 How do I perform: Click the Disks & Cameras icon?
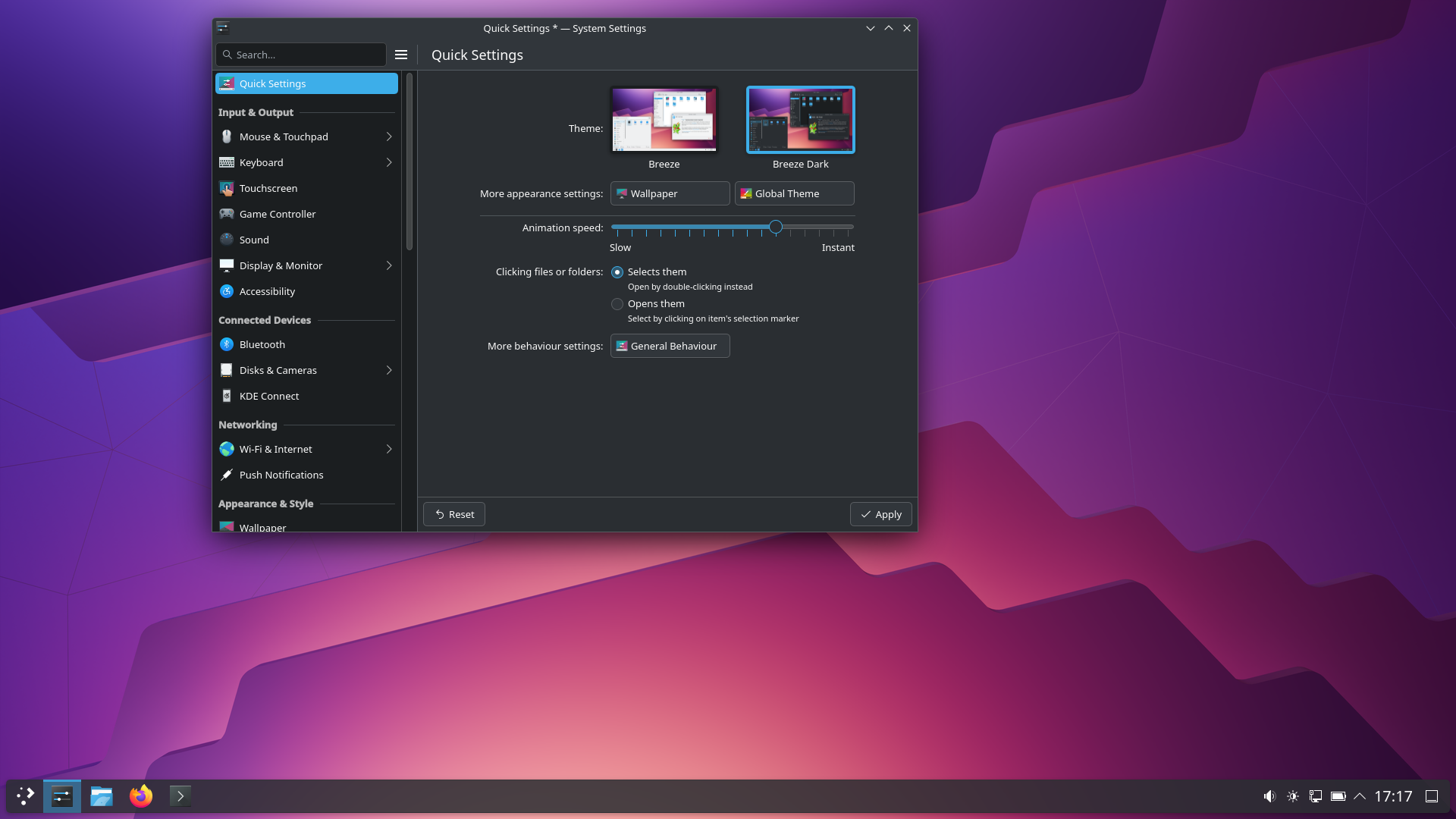pyautogui.click(x=227, y=370)
